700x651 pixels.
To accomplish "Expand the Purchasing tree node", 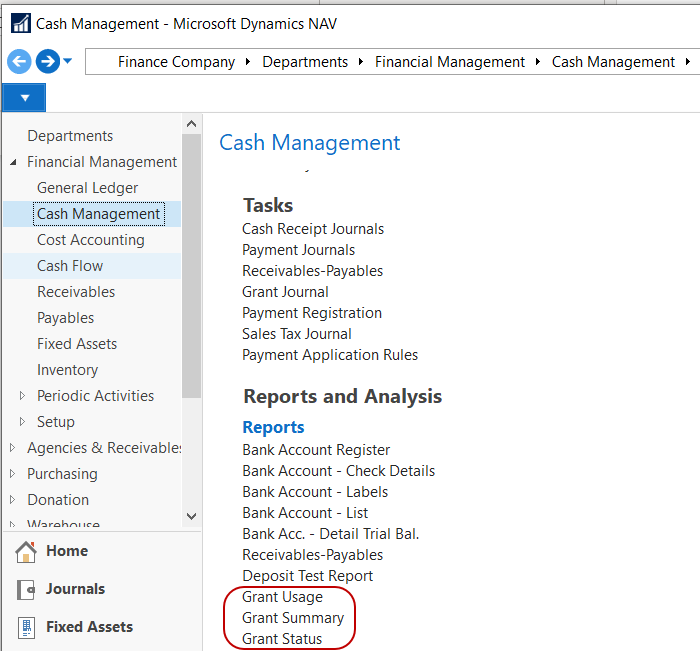I will point(14,474).
